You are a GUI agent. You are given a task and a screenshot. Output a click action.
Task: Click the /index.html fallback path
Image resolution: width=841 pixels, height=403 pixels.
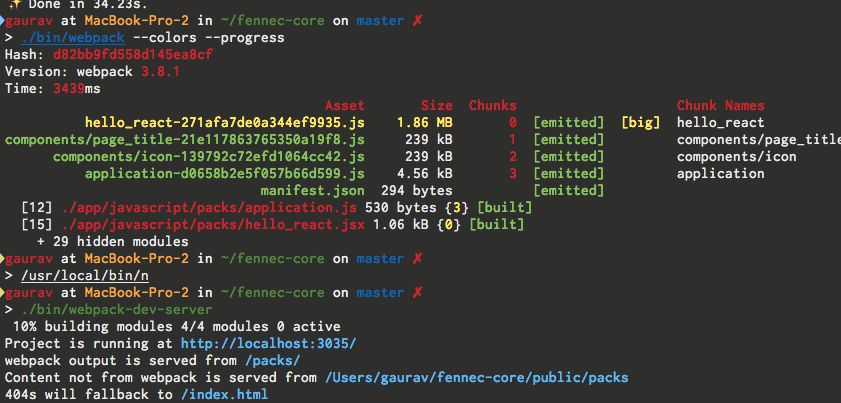click(x=224, y=395)
